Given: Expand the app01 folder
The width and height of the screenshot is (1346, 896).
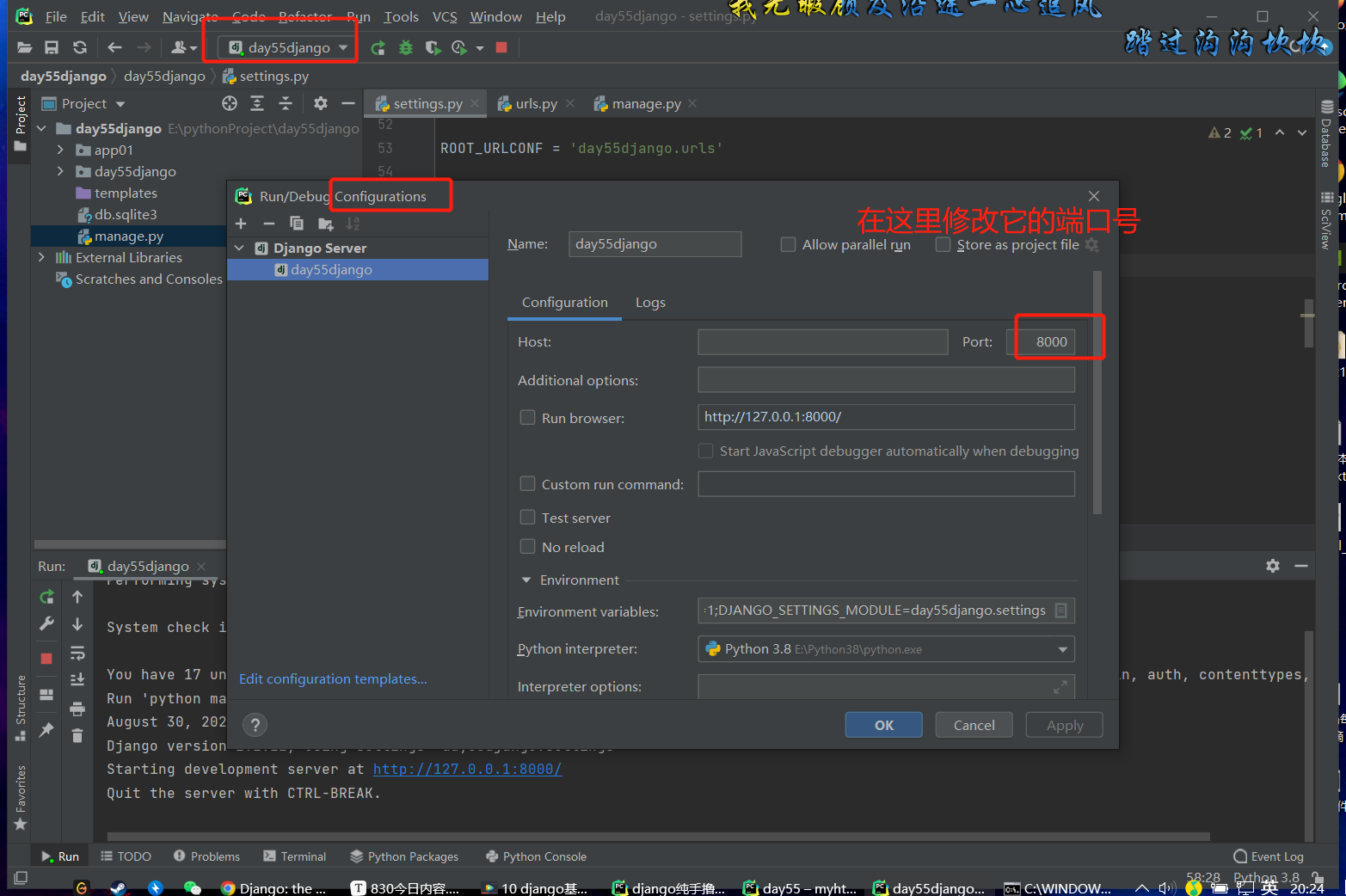Looking at the screenshot, I should pyautogui.click(x=60, y=150).
